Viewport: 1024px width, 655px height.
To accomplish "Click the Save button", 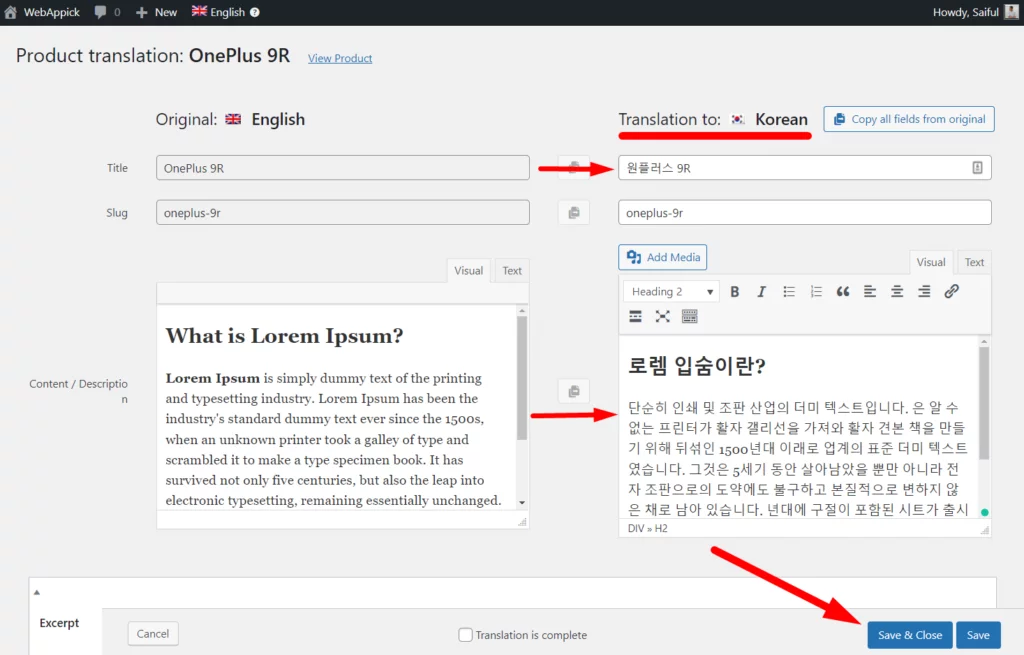I will [978, 635].
